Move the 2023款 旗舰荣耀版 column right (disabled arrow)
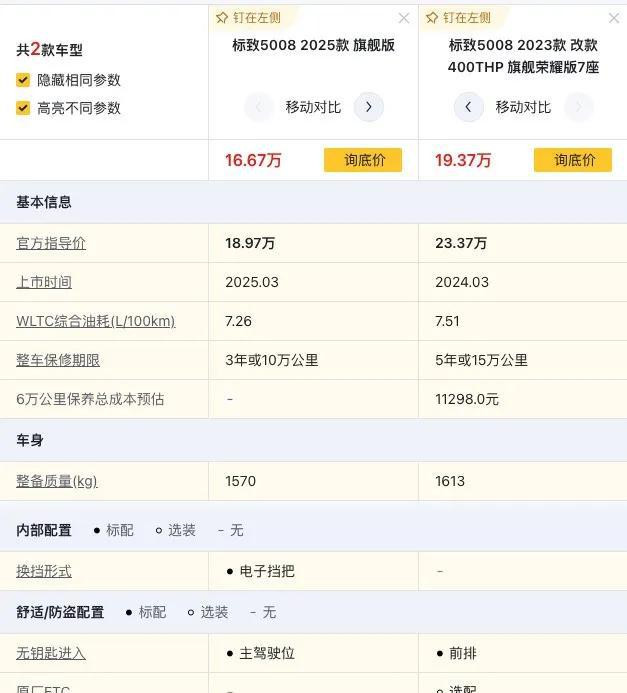627x693 pixels. pos(579,107)
